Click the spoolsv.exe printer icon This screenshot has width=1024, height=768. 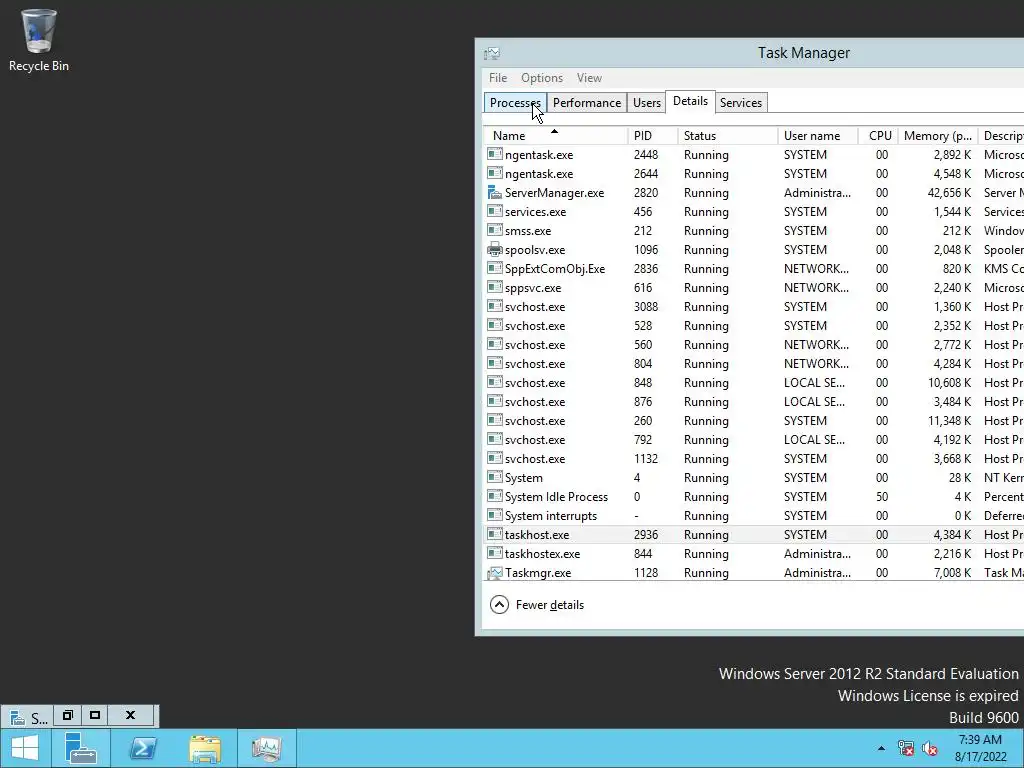pyautogui.click(x=495, y=249)
